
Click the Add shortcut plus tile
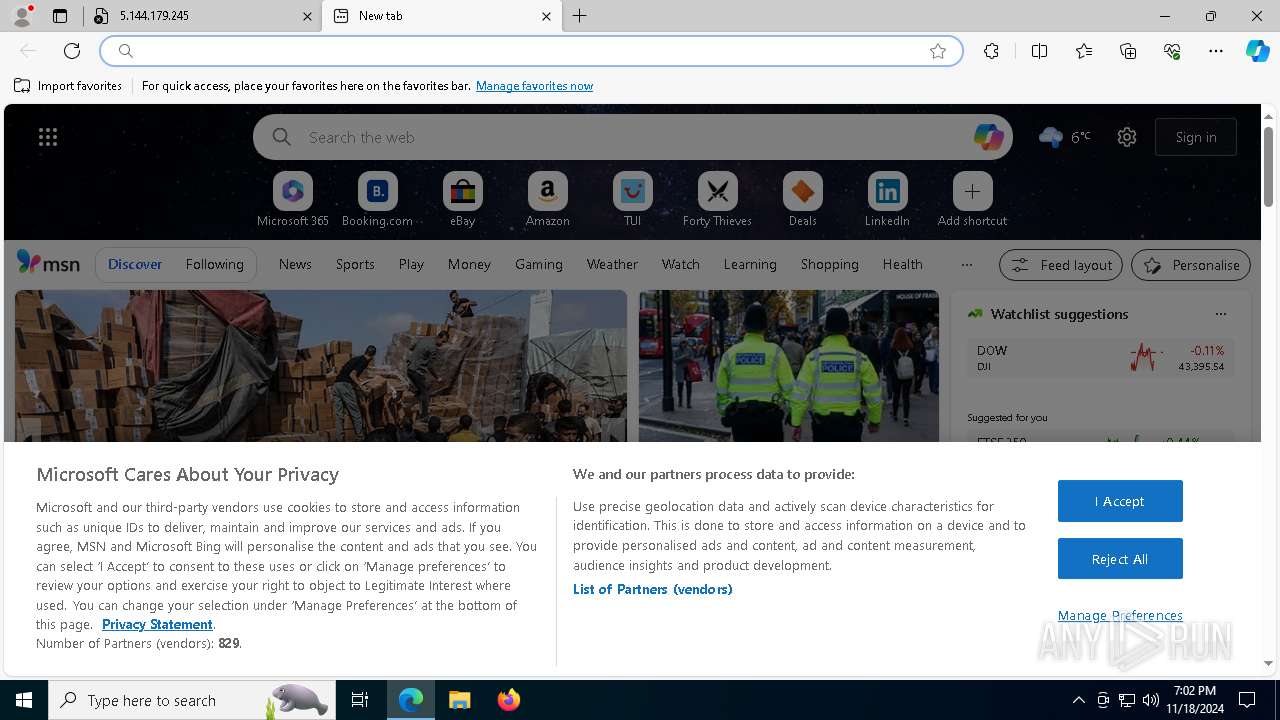[x=972, y=199]
